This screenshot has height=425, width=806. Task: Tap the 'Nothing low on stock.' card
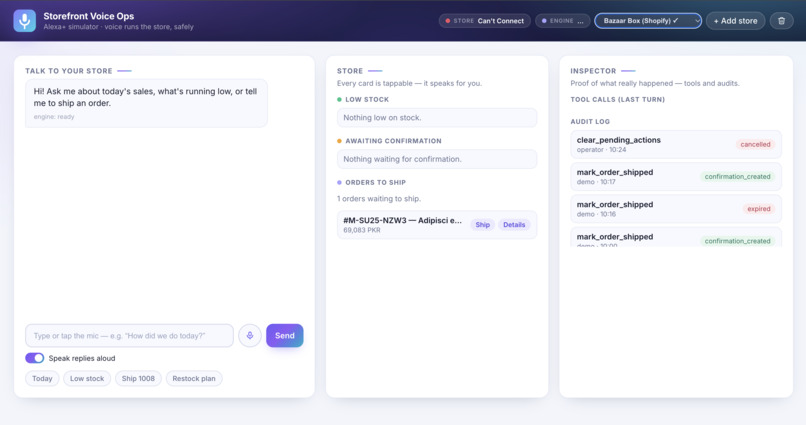[x=437, y=118]
